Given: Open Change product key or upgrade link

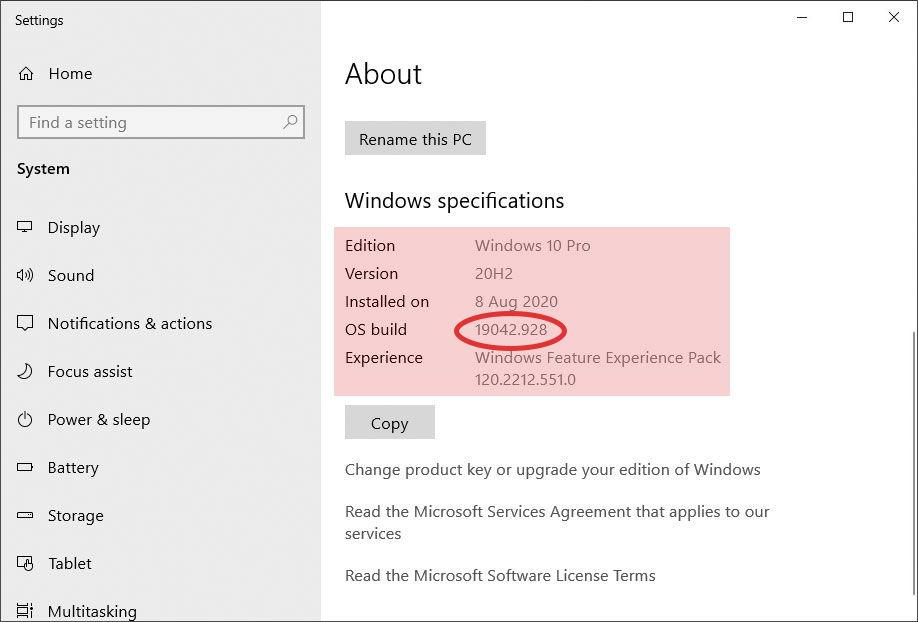Looking at the screenshot, I should click(x=552, y=470).
